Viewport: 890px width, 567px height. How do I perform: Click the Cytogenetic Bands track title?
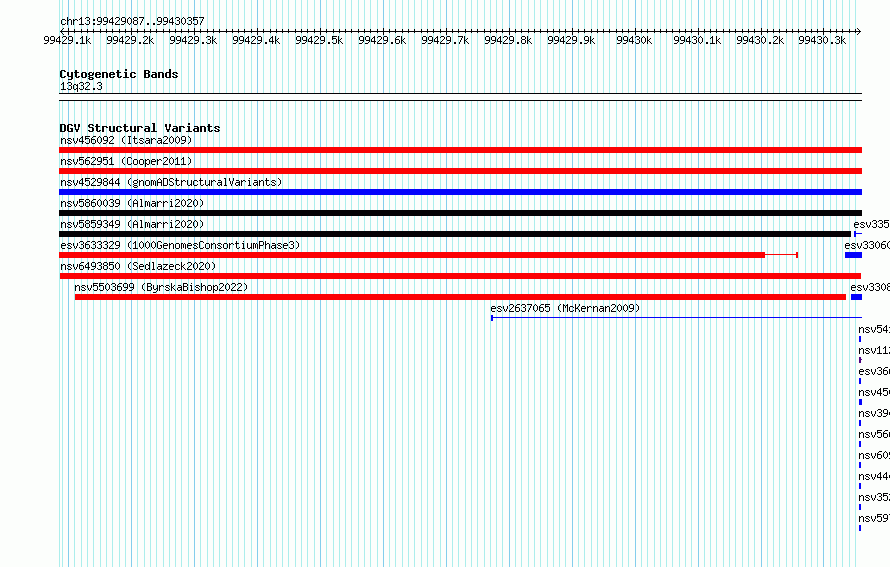point(119,74)
